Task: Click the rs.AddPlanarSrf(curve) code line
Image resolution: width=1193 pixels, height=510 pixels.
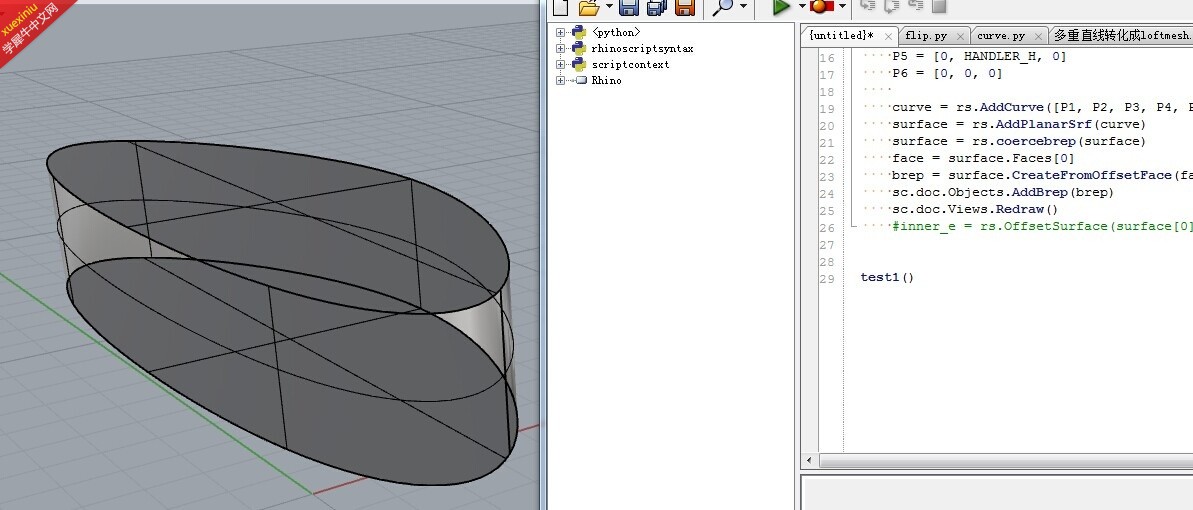Action: pyautogui.click(x=1019, y=124)
